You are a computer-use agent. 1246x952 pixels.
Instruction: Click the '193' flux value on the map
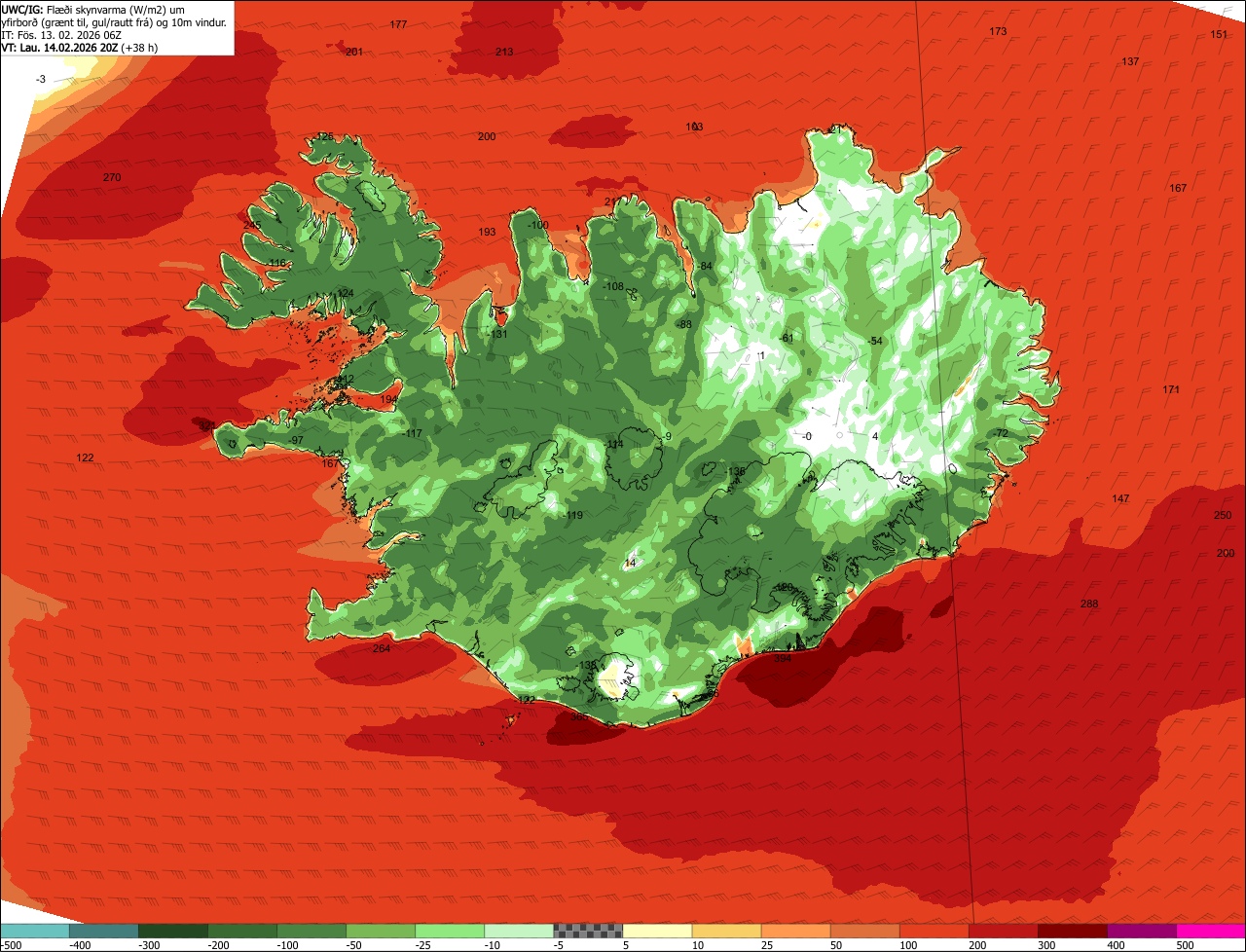(x=487, y=232)
